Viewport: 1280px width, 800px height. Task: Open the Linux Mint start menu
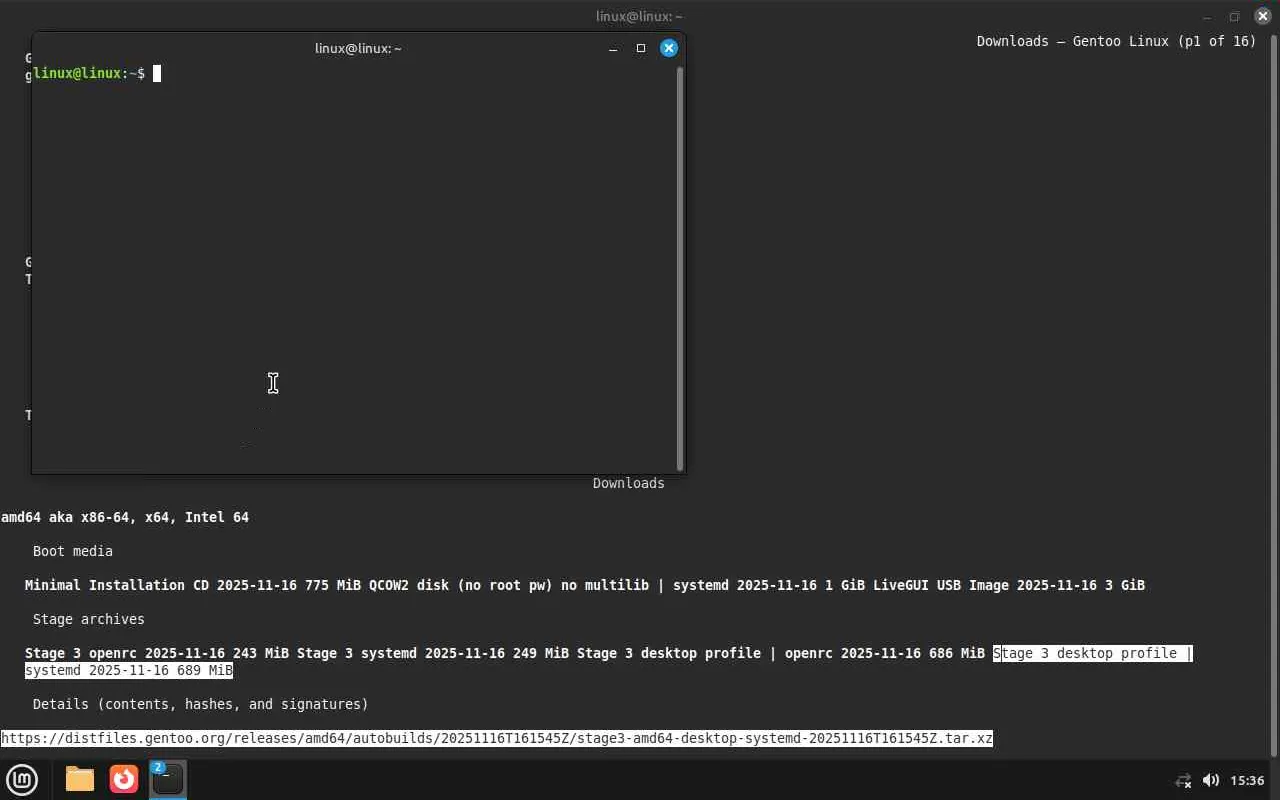(x=22, y=779)
